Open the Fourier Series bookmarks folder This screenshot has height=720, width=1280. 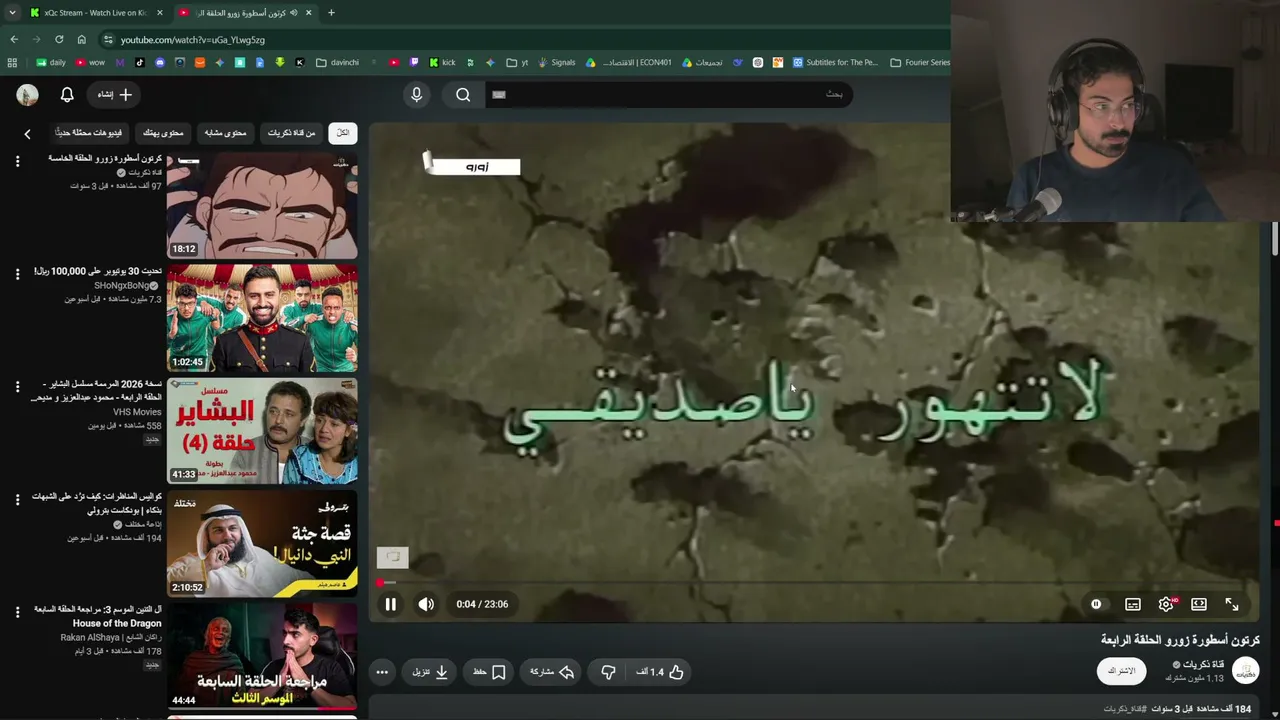tap(920, 62)
